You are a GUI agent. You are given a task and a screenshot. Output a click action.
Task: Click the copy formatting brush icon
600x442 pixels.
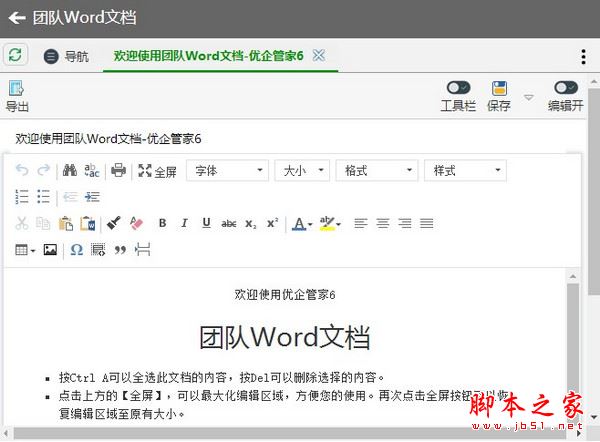coord(114,223)
